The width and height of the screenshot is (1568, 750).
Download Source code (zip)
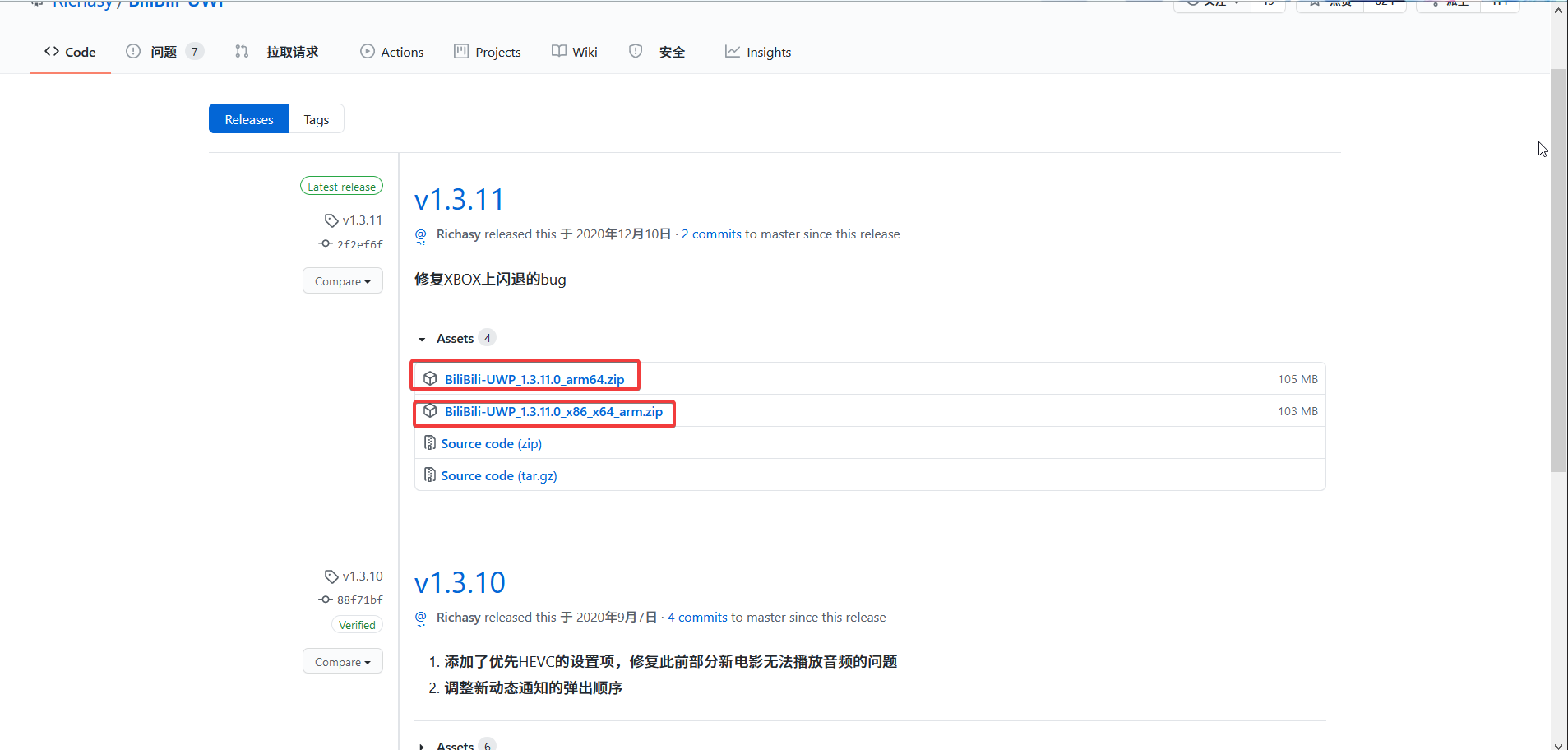pos(492,443)
